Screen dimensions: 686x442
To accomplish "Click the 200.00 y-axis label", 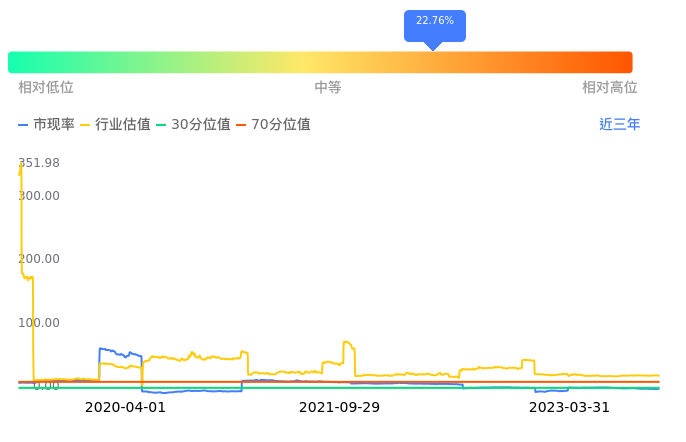I will point(39,259).
